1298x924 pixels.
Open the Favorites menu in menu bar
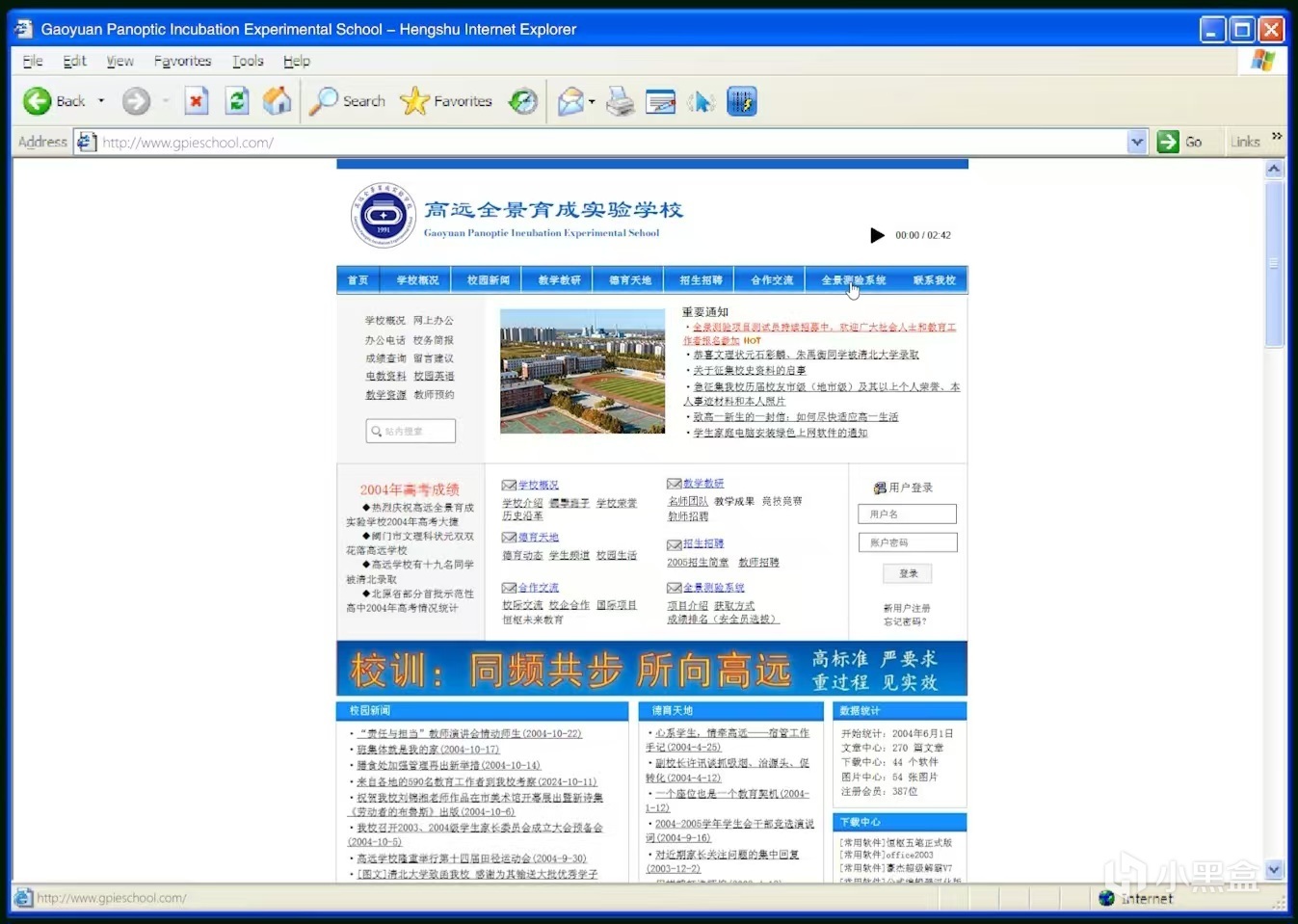click(x=182, y=61)
